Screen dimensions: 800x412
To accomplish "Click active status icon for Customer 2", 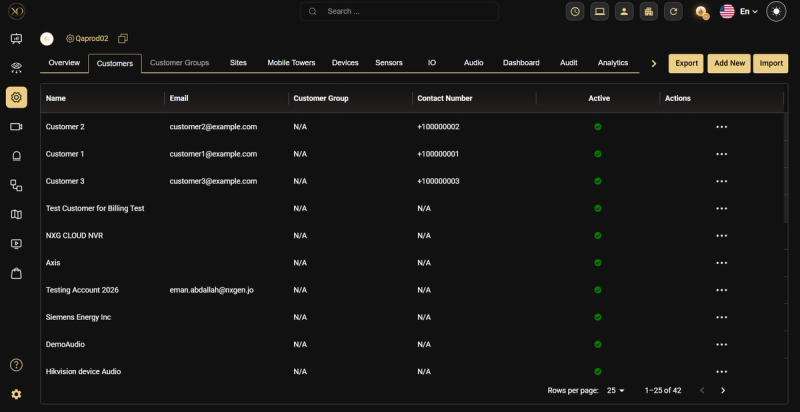I will click(x=598, y=127).
